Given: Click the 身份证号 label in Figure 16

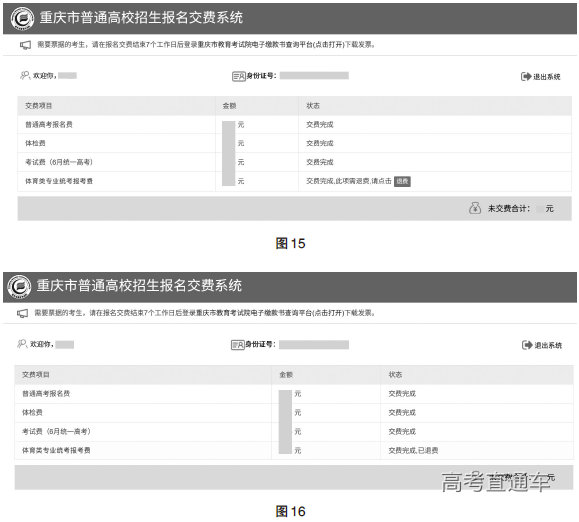Looking at the screenshot, I should 260,344.
